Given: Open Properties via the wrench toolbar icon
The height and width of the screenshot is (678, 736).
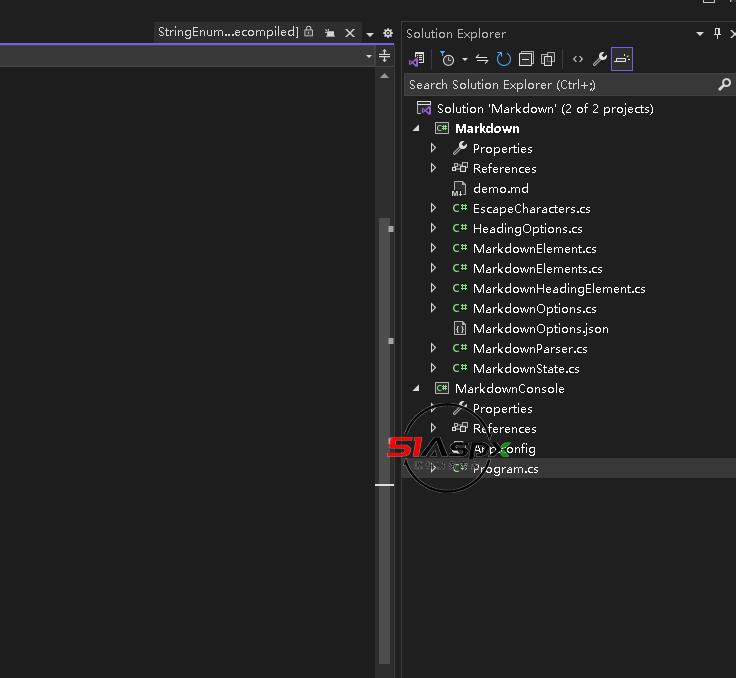Looking at the screenshot, I should [x=599, y=59].
